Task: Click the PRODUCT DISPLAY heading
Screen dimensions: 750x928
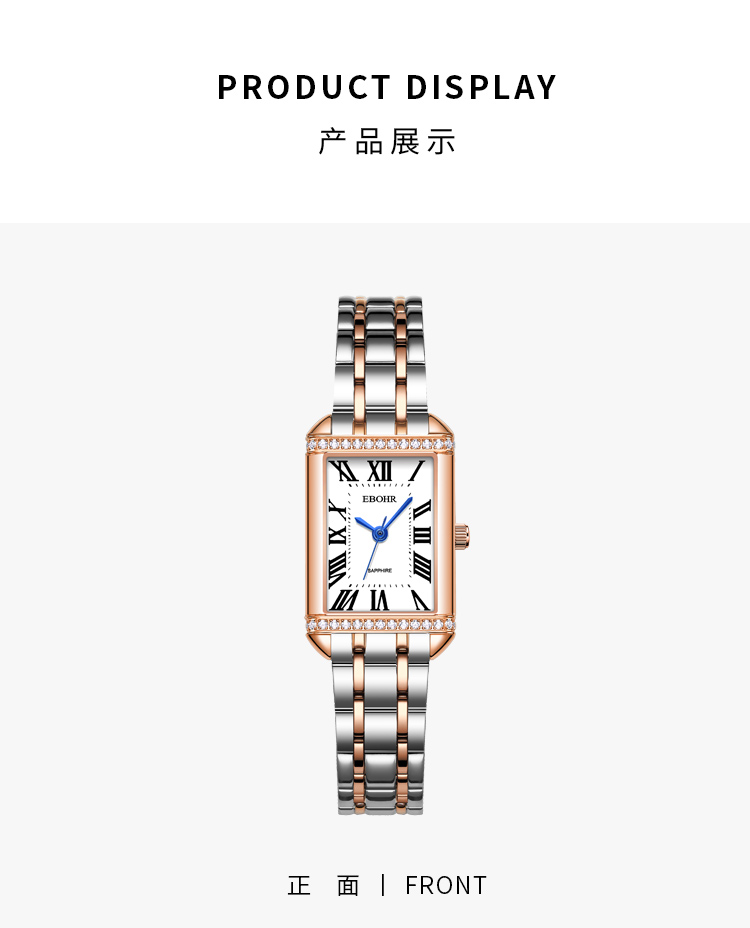Action: tap(387, 87)
